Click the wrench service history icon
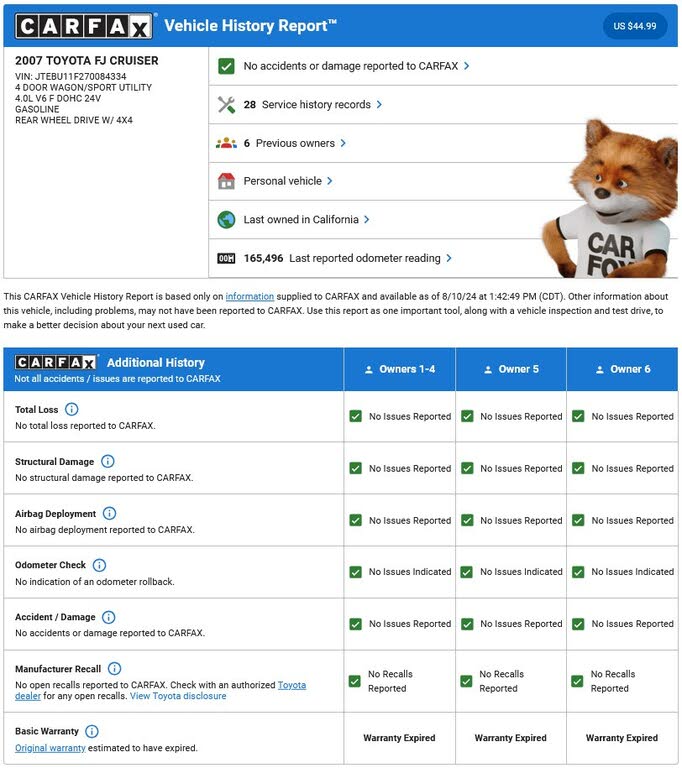 [226, 104]
